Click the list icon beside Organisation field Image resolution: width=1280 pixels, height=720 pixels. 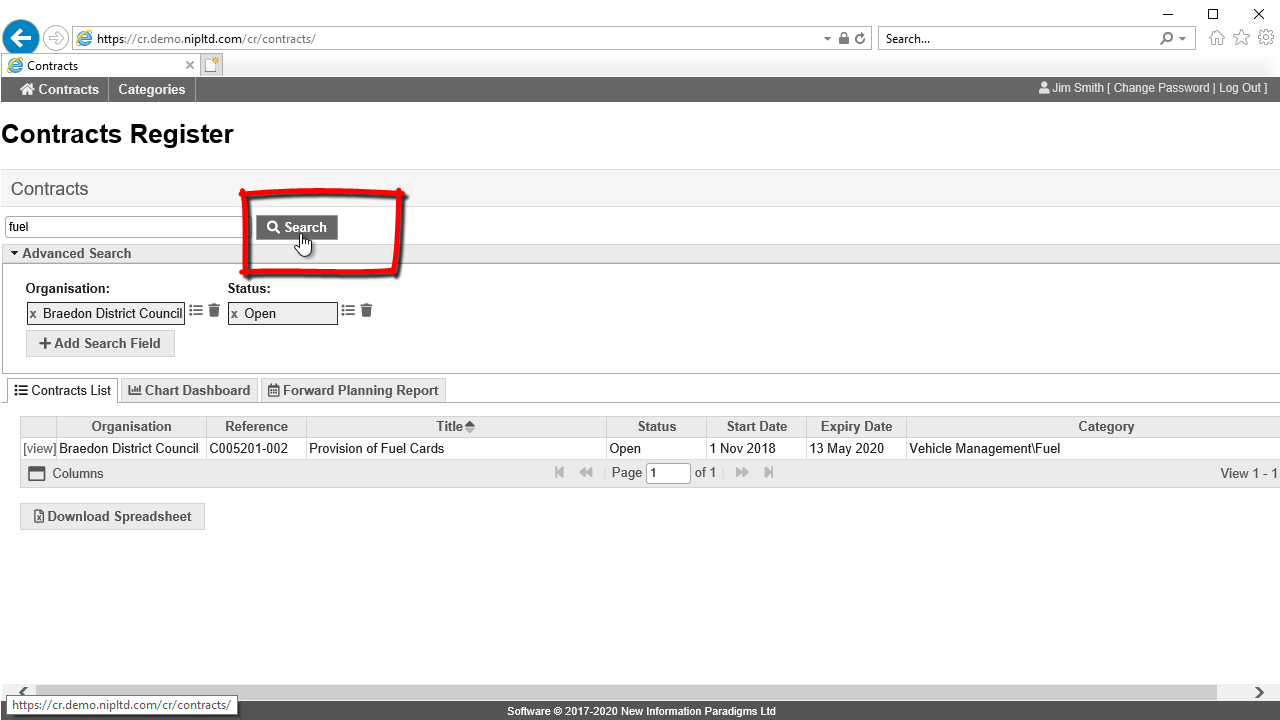tap(196, 311)
